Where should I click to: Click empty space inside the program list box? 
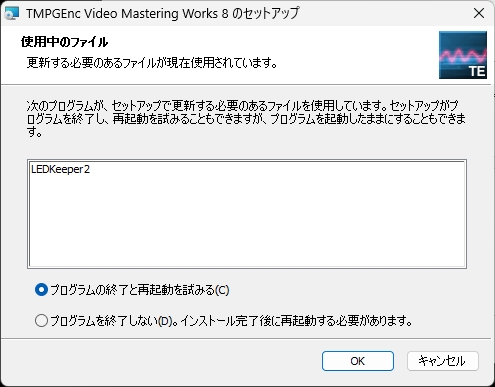(x=247, y=223)
